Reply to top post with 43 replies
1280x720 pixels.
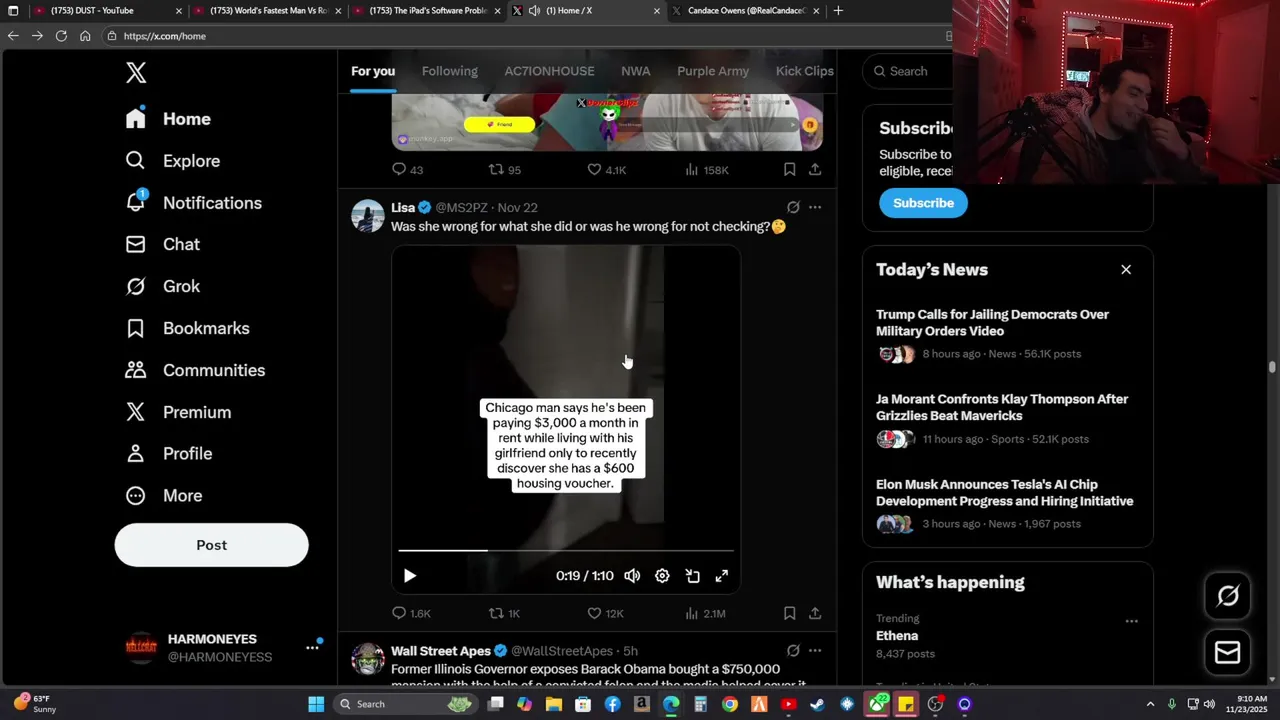coord(407,170)
